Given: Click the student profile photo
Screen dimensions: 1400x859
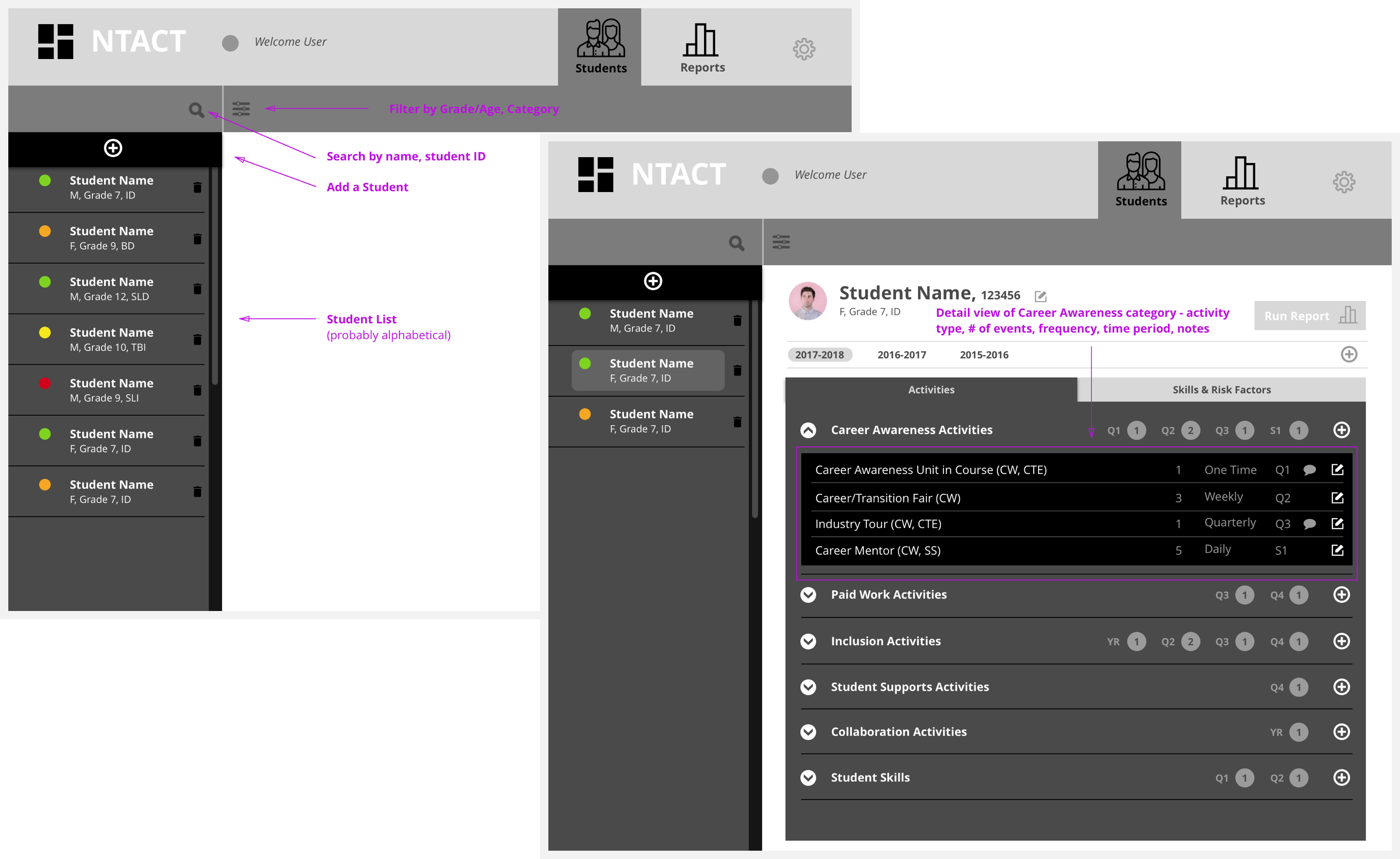Looking at the screenshot, I should (807, 301).
